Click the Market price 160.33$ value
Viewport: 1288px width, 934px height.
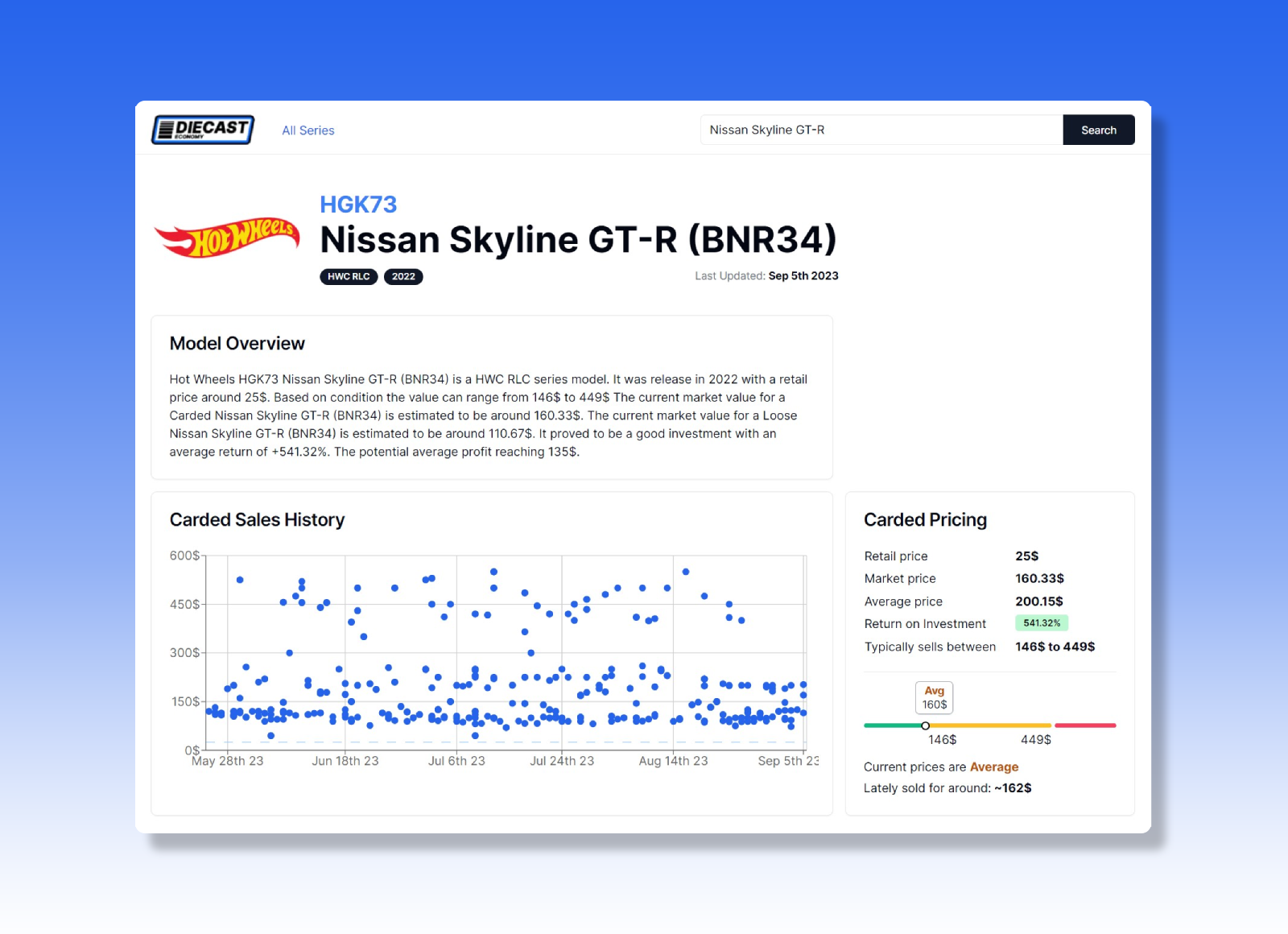tap(1039, 578)
